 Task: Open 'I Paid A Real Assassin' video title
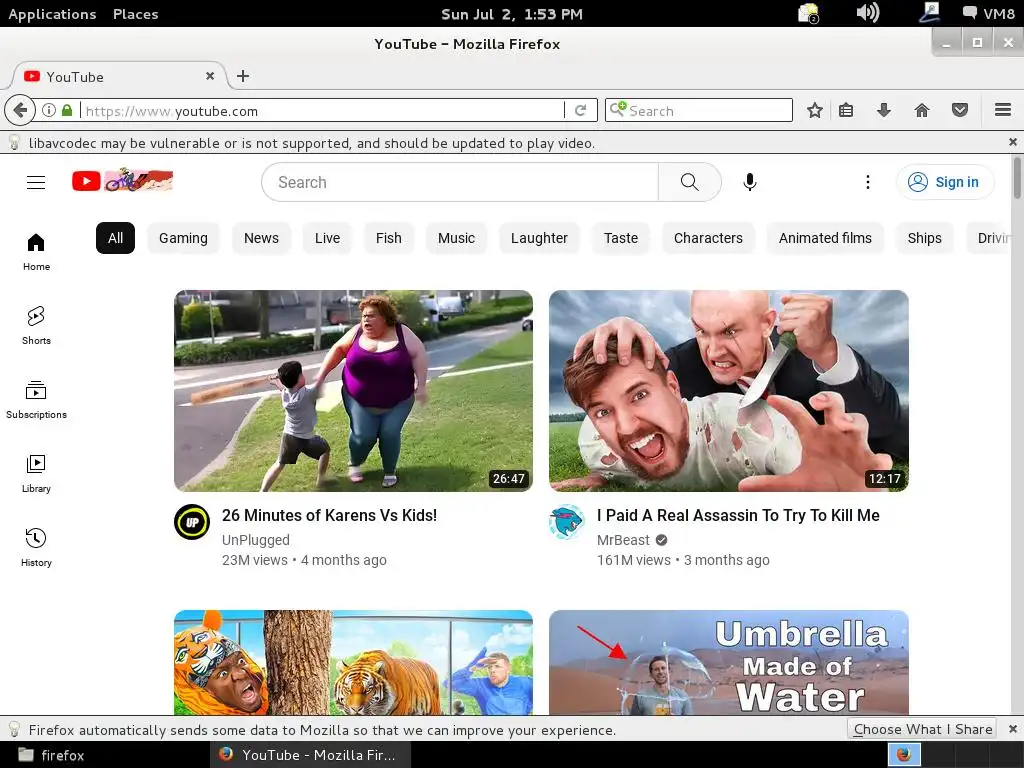coord(738,515)
